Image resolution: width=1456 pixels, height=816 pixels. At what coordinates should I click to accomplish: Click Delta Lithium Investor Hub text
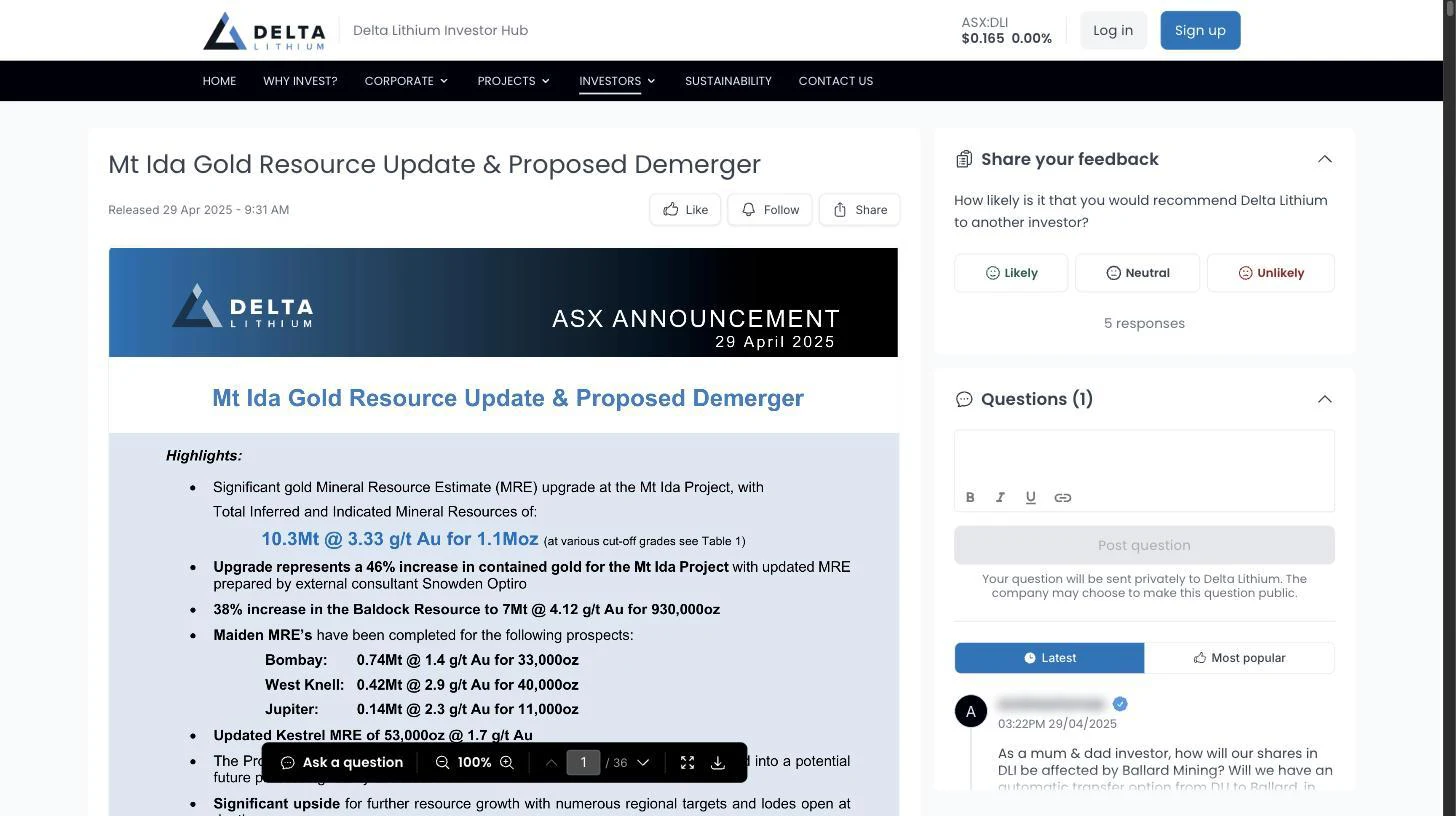(440, 30)
